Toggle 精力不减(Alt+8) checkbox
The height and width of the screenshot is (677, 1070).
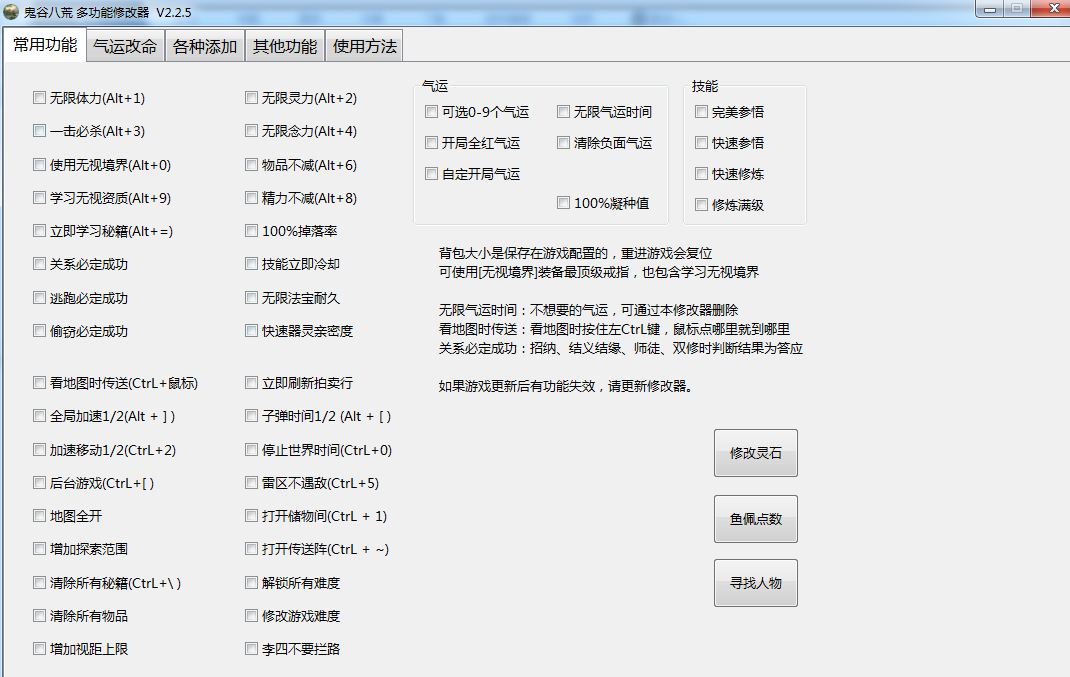point(252,197)
